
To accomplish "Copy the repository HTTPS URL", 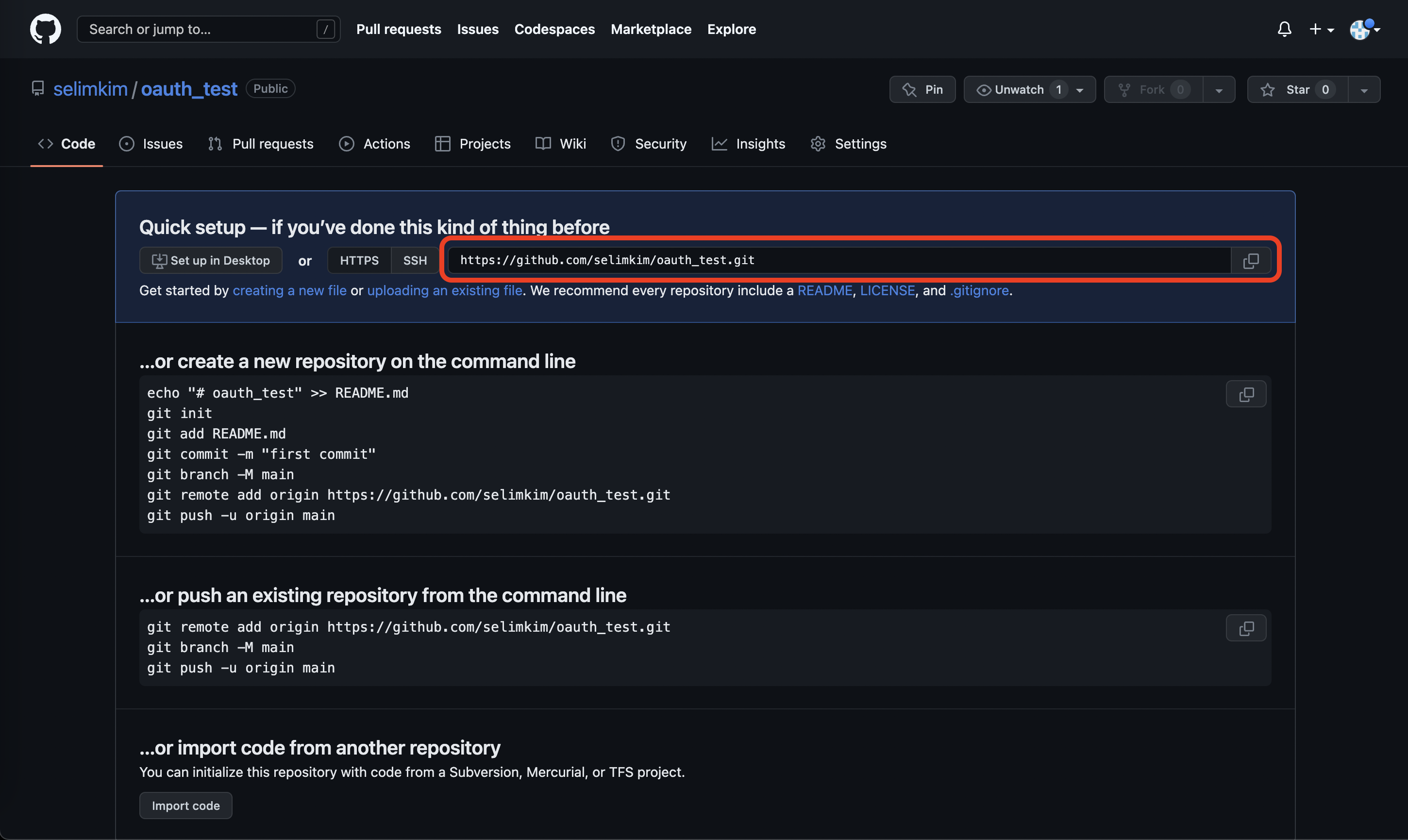I will (x=1251, y=260).
